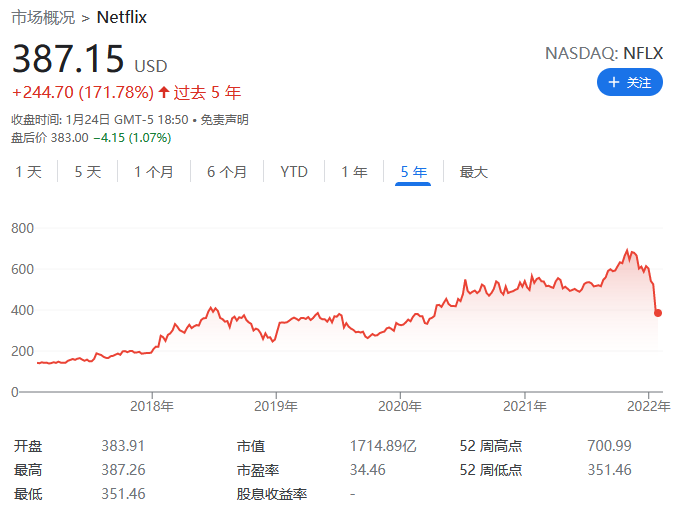This screenshot has width=685, height=519.
Task: Select the YTD time range tab
Action: click(294, 172)
